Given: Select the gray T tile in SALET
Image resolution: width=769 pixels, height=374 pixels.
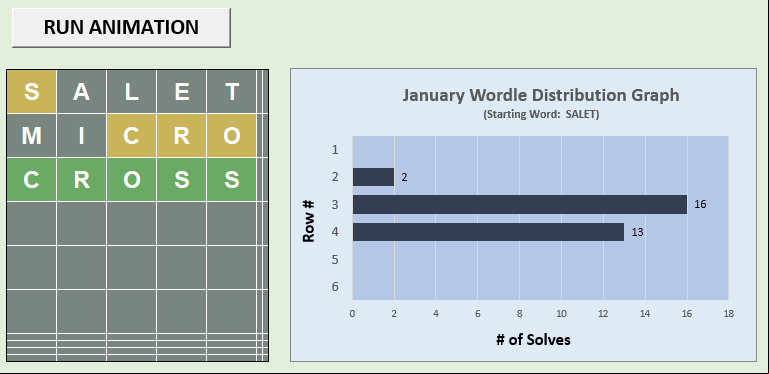Looking at the screenshot, I should click(231, 92).
